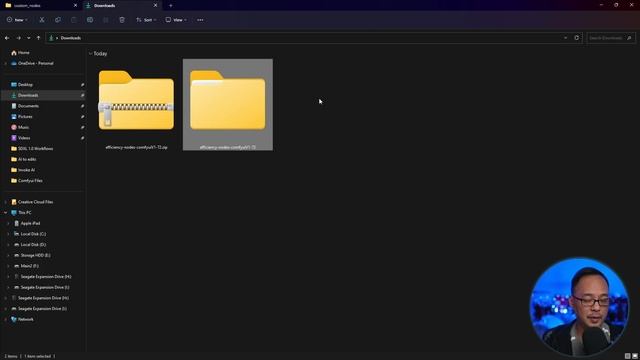
Task: Switch to details view in status bar
Action: [627, 356]
